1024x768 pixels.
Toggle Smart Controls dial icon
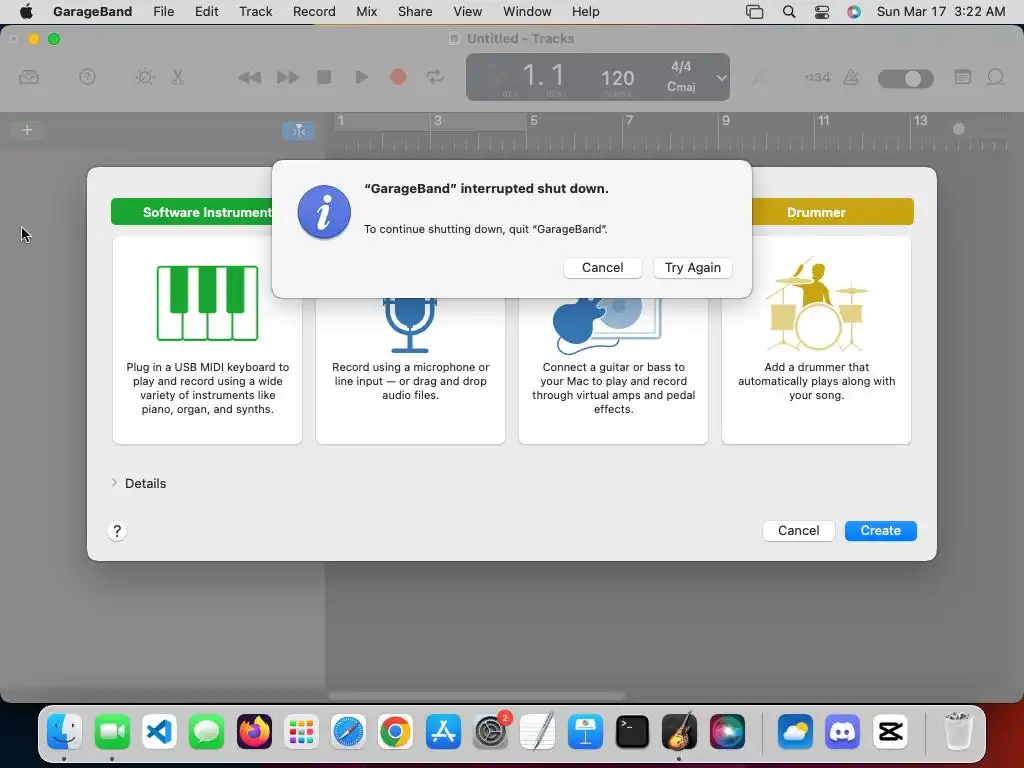point(144,77)
